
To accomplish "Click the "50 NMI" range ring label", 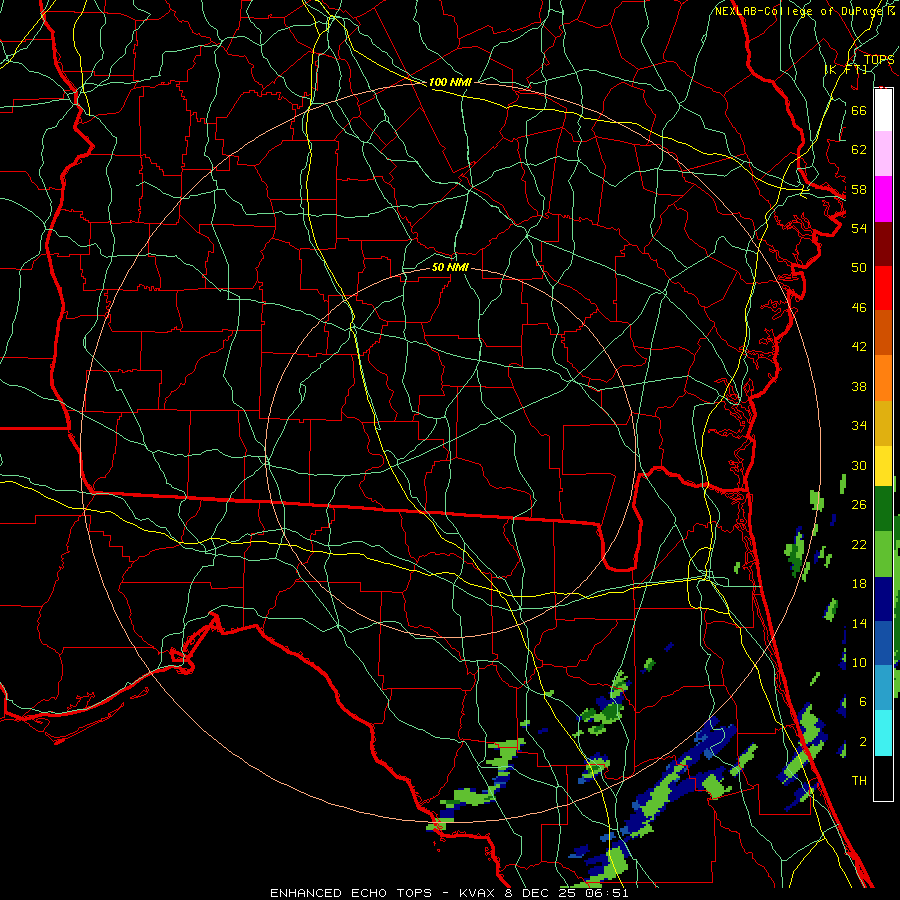I will [450, 267].
